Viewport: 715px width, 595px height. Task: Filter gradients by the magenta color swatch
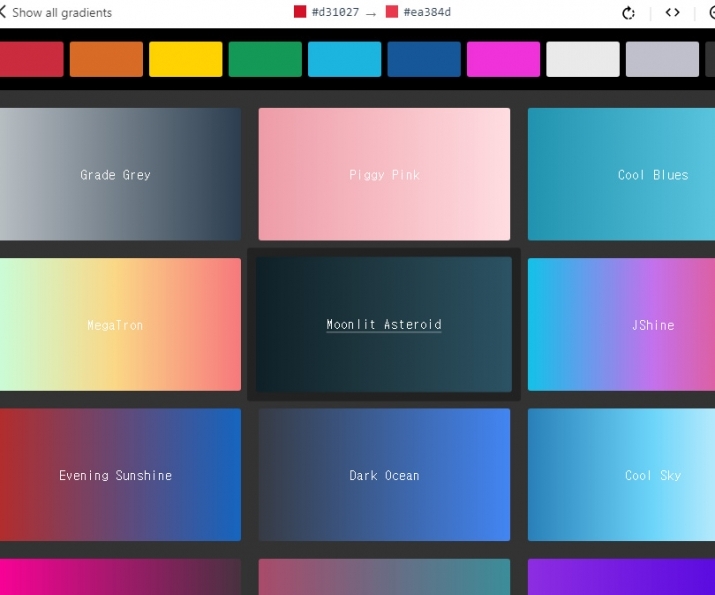[x=503, y=59]
